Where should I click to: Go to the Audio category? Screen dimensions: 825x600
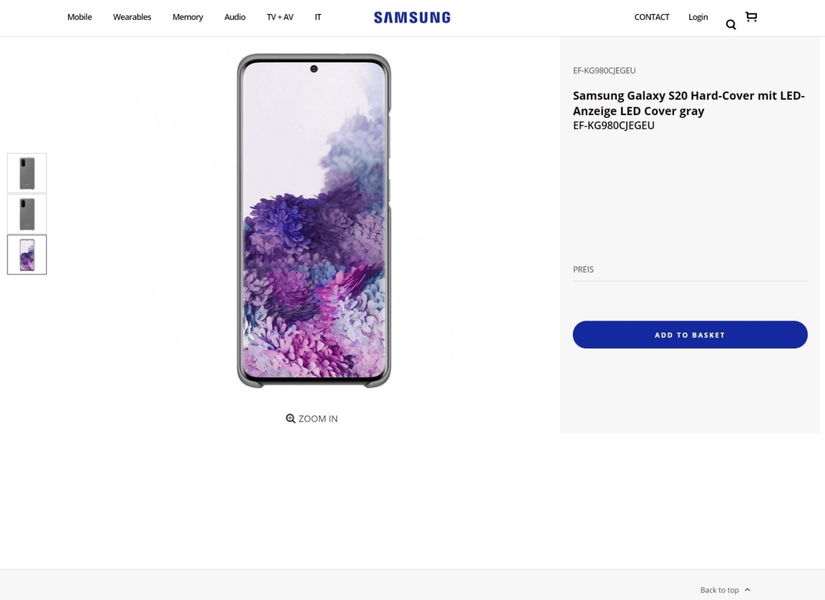click(235, 17)
